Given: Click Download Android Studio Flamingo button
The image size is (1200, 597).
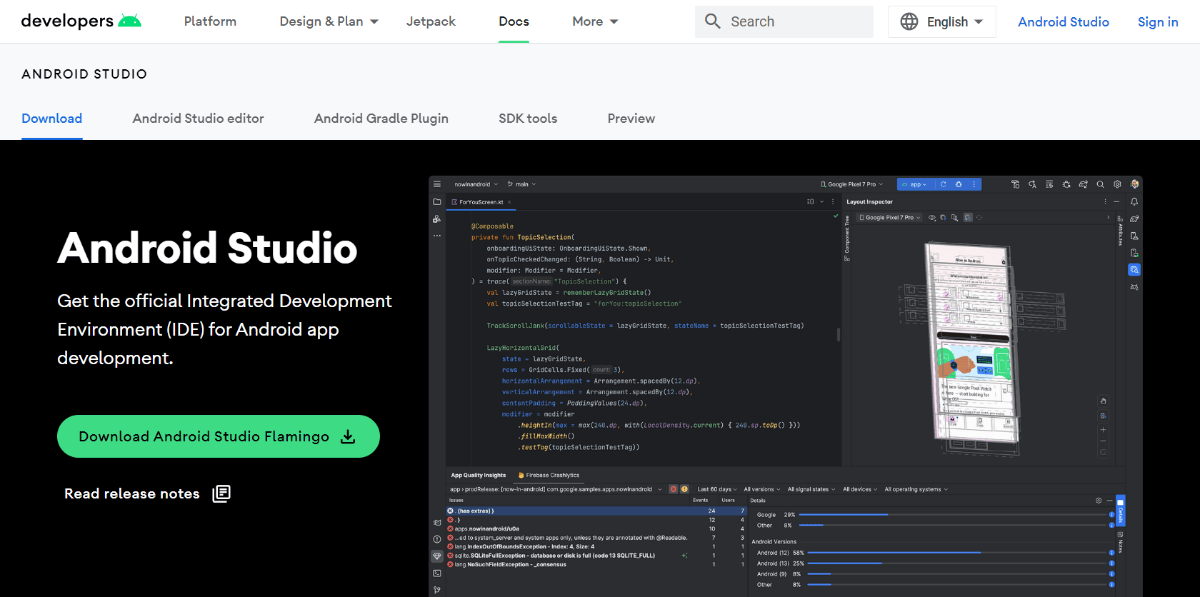Looking at the screenshot, I should 218,436.
